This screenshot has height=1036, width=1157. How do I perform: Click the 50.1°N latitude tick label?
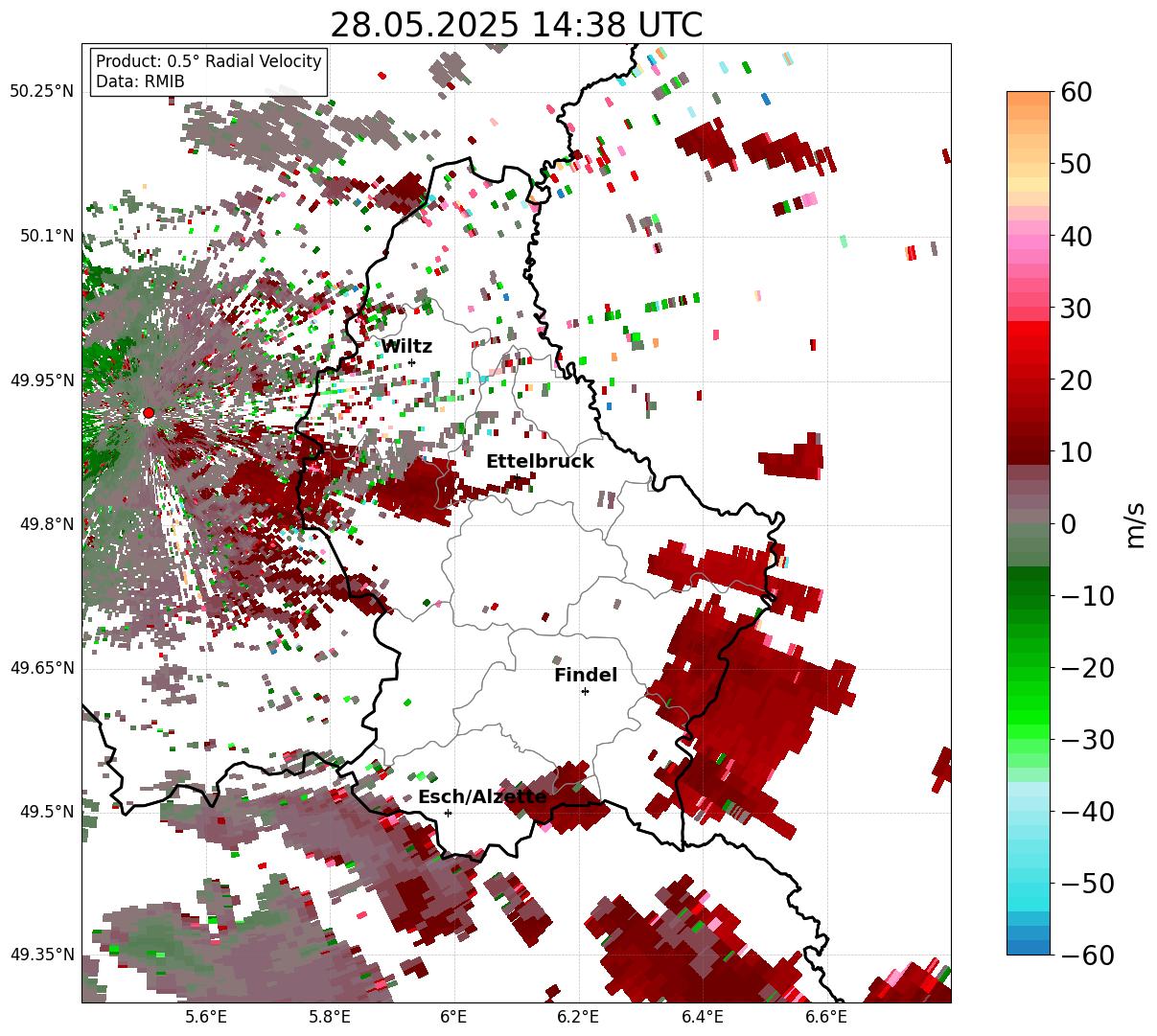[x=46, y=236]
